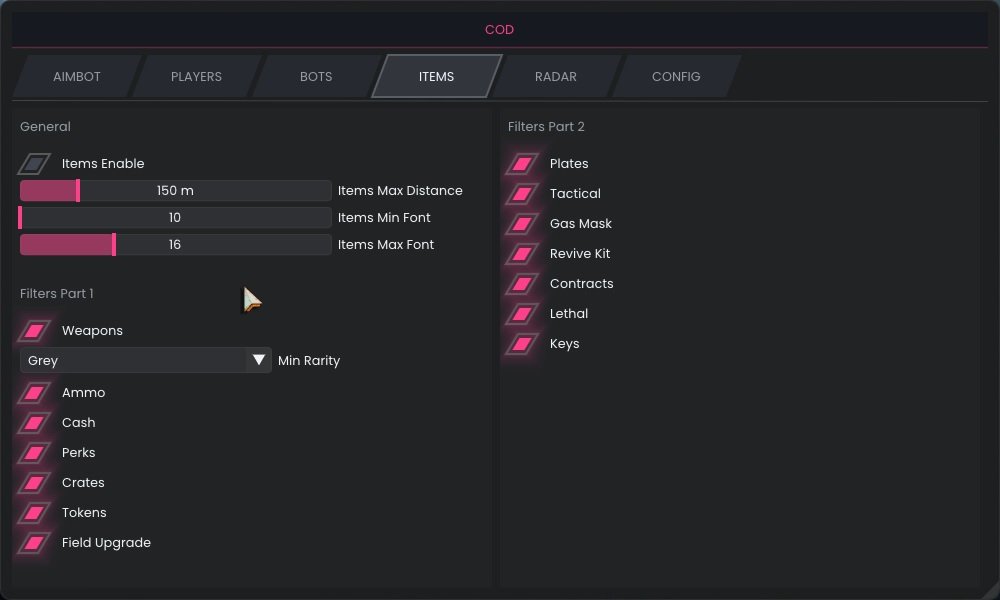Open the Min Rarity dropdown
Image resolution: width=1000 pixels, height=600 pixels.
145,360
